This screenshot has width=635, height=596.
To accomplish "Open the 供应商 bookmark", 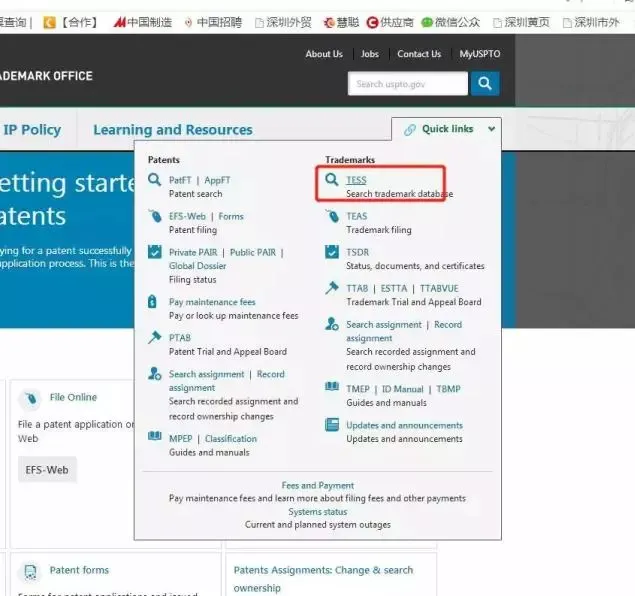I will [390, 22].
